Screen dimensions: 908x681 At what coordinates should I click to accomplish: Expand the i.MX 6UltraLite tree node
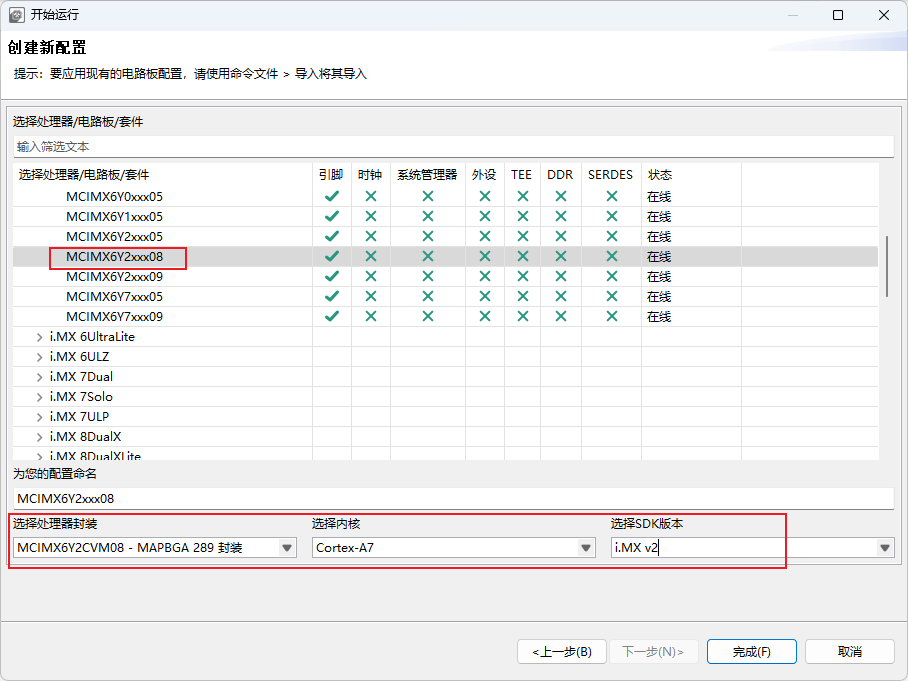point(39,337)
